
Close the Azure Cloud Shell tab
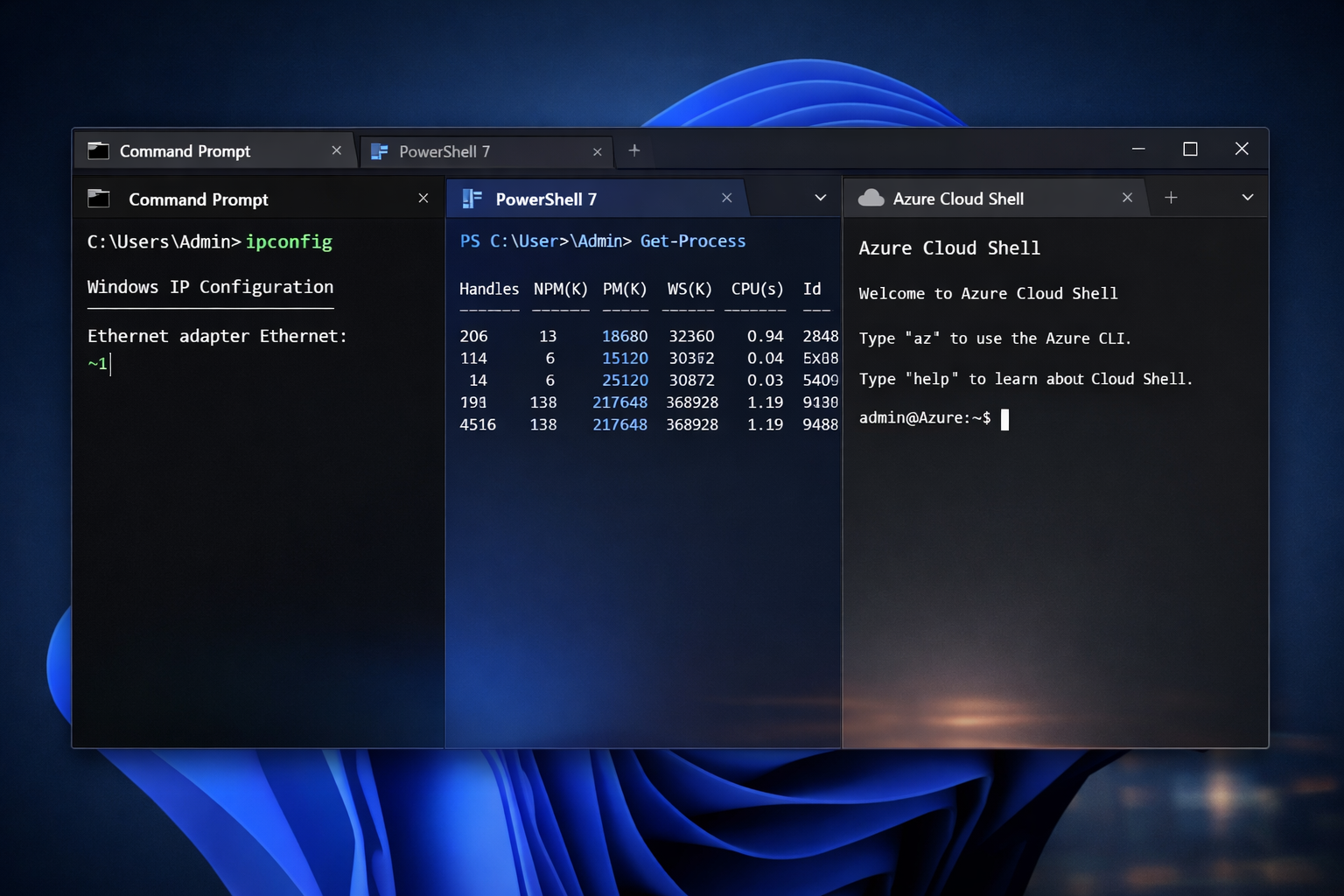pyautogui.click(x=1127, y=198)
